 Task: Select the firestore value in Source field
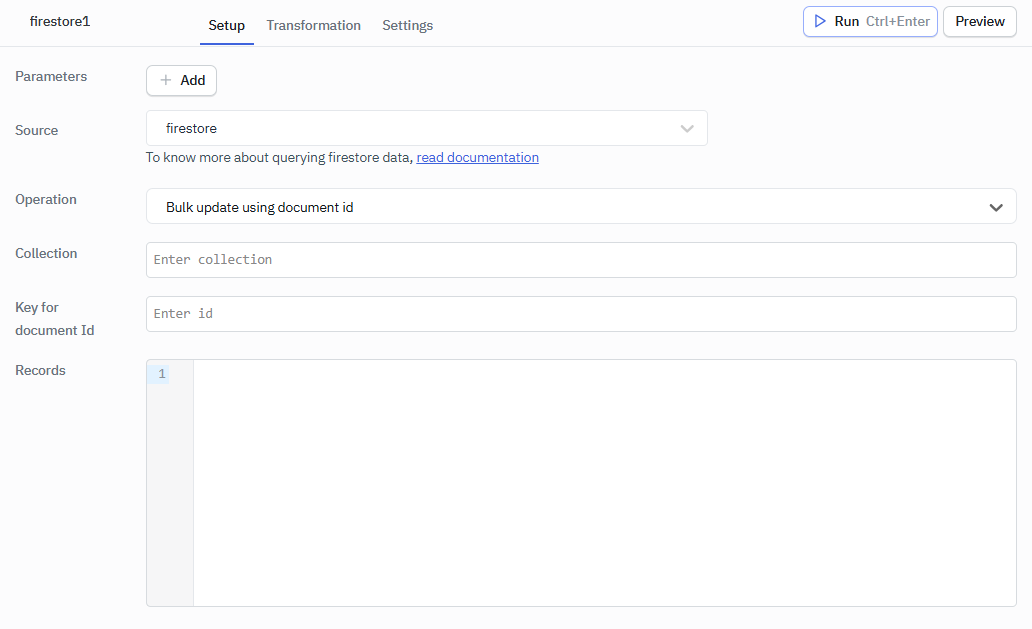(x=191, y=128)
